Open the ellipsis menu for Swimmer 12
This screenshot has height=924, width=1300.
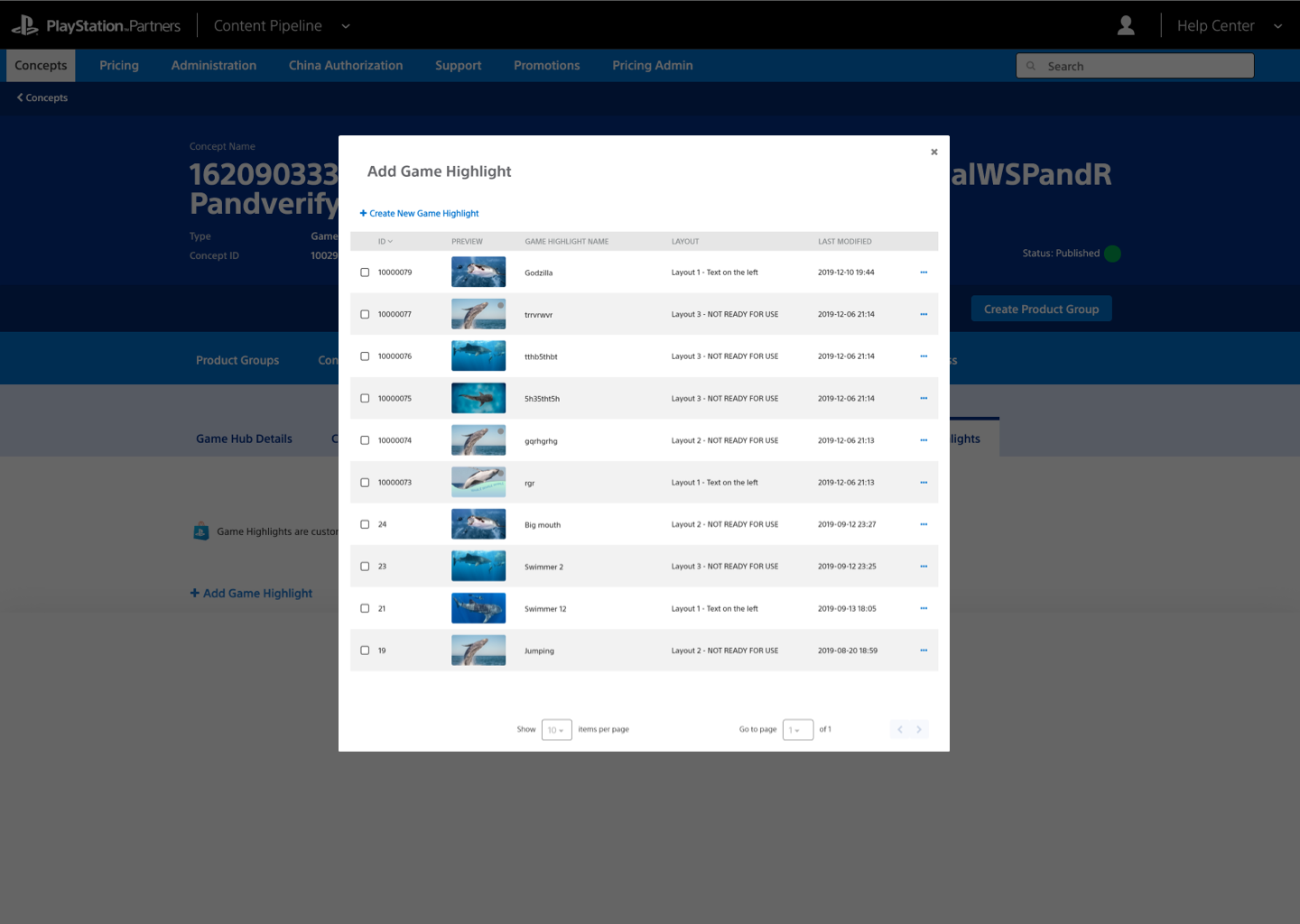pos(924,608)
